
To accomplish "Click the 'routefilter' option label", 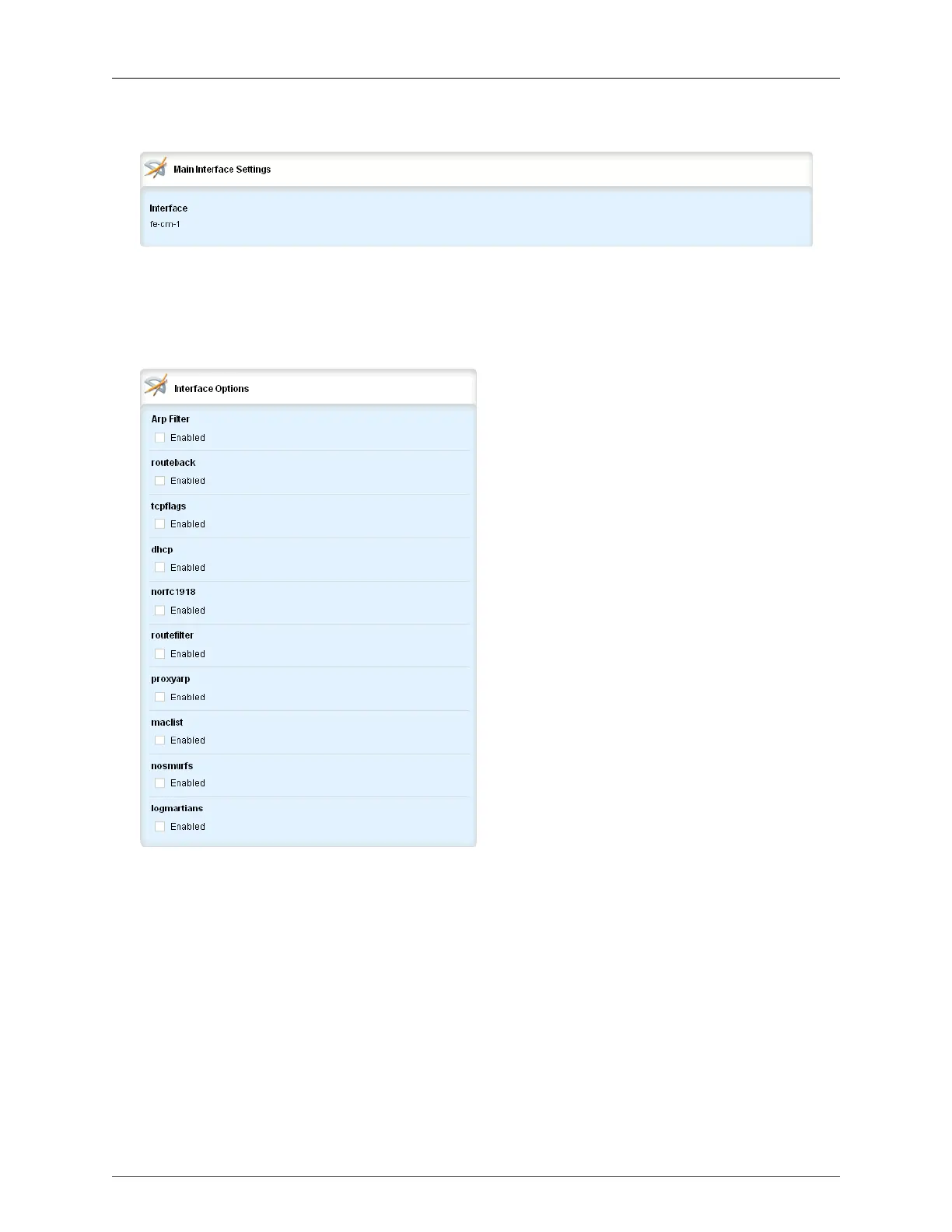I will pos(173,635).
